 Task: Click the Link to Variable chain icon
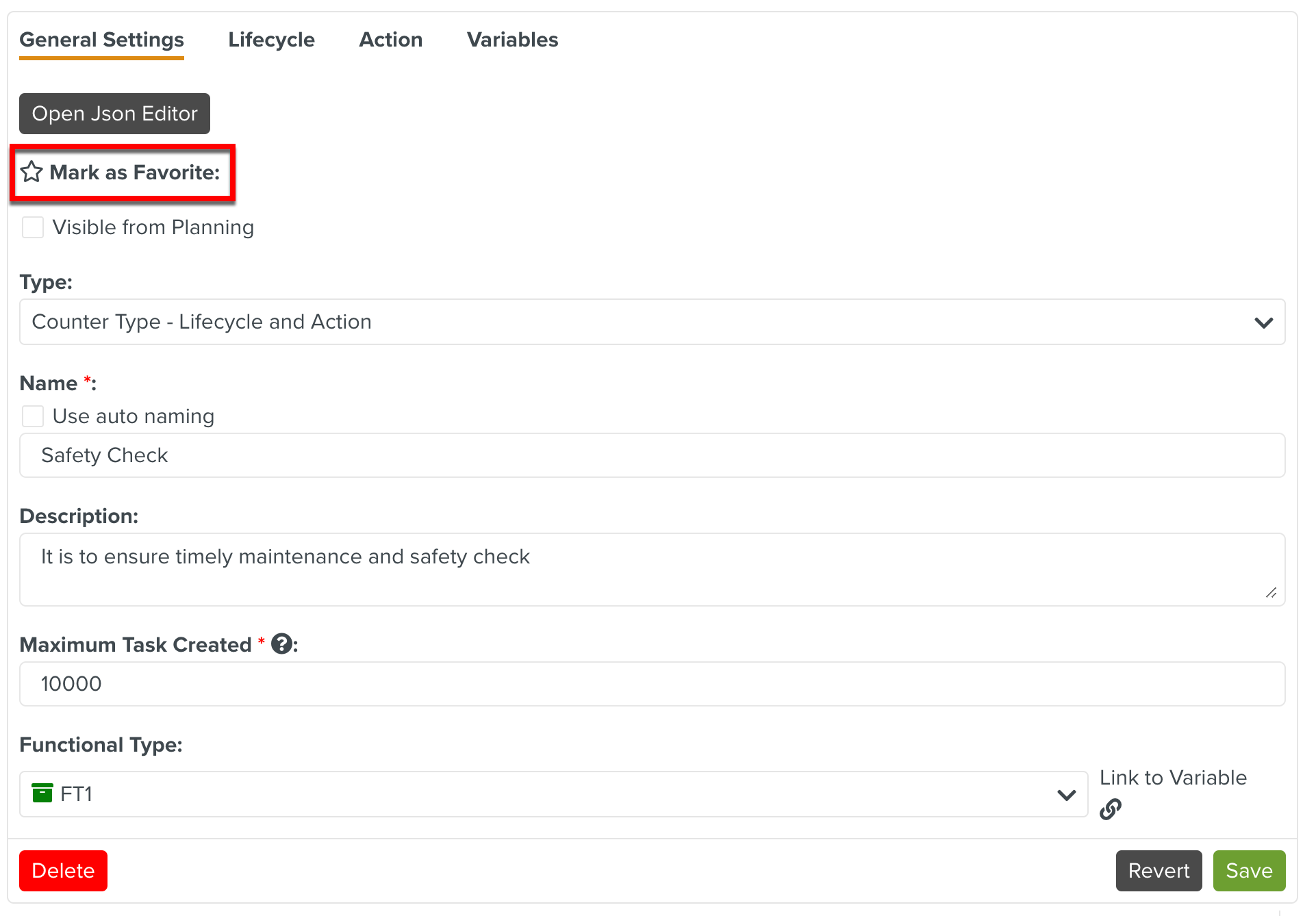coord(1110,809)
